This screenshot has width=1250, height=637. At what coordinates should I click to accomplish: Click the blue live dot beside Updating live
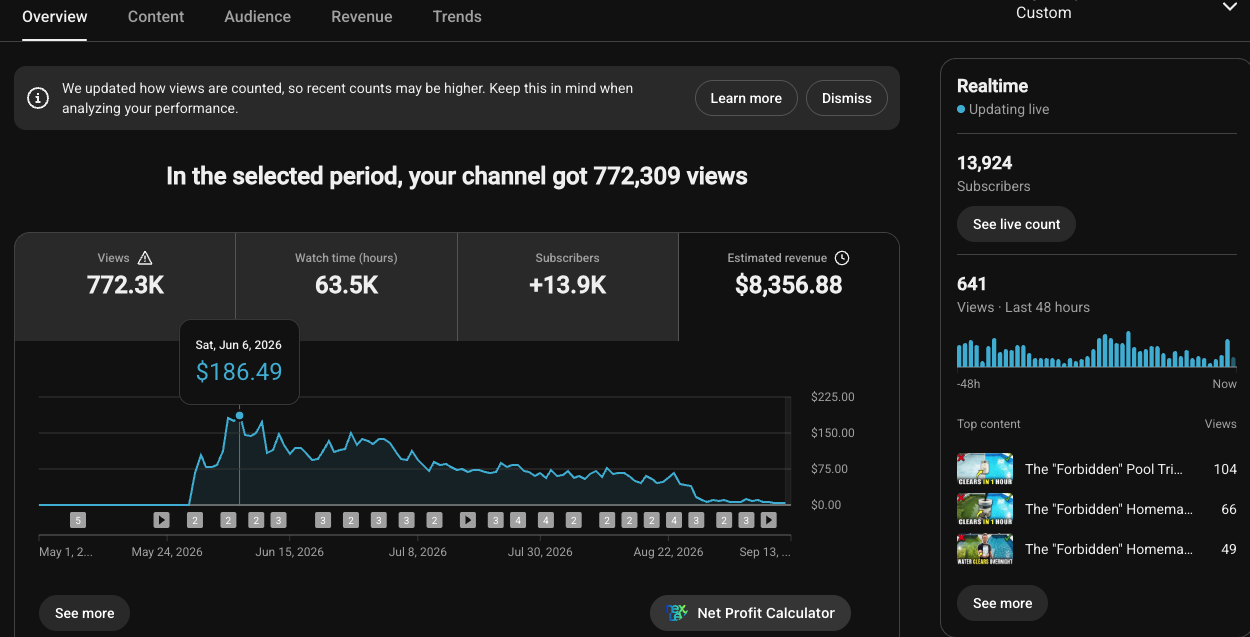(961, 109)
